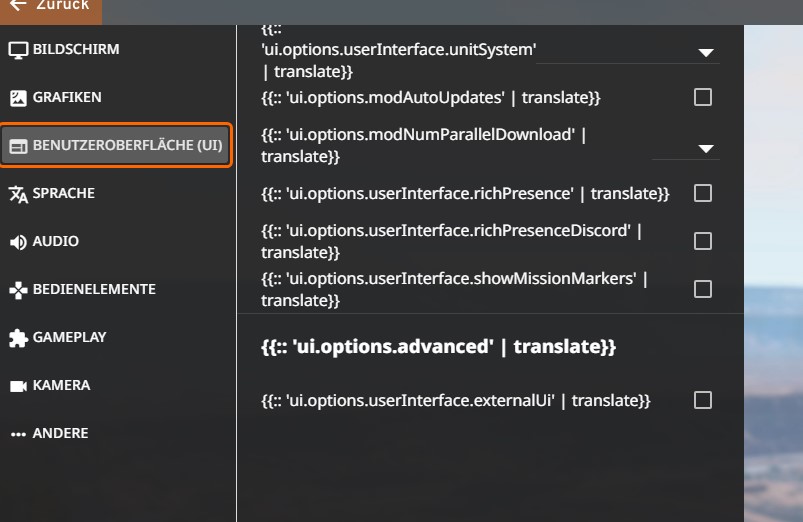Click the Benutzeroberfläche window icon
Screen dimensions: 803x522
[x=18, y=146]
